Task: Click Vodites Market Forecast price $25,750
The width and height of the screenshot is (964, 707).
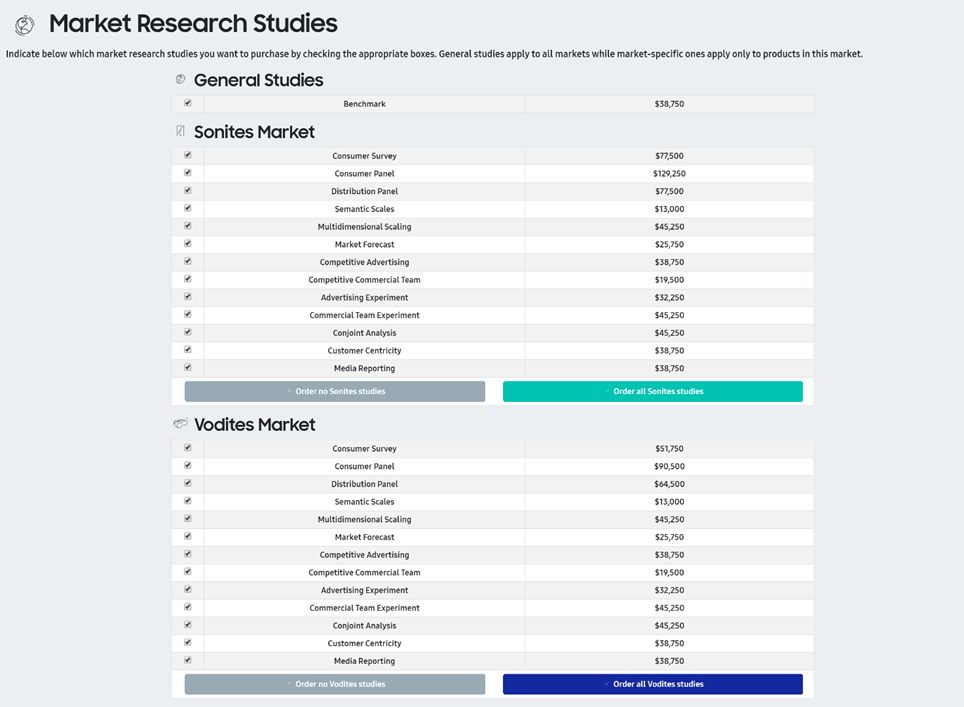Action: tap(669, 537)
